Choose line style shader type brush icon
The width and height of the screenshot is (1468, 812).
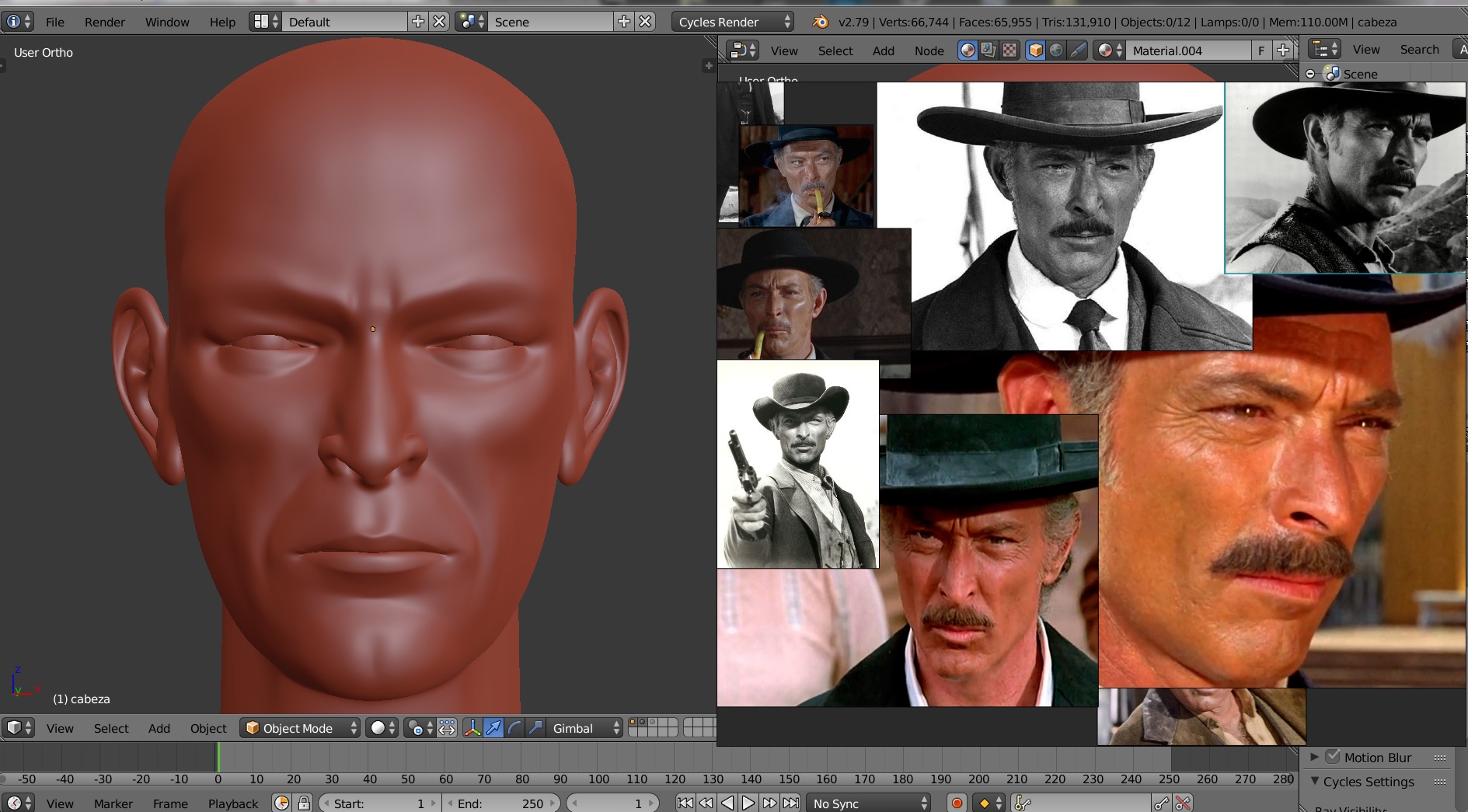point(1077,51)
